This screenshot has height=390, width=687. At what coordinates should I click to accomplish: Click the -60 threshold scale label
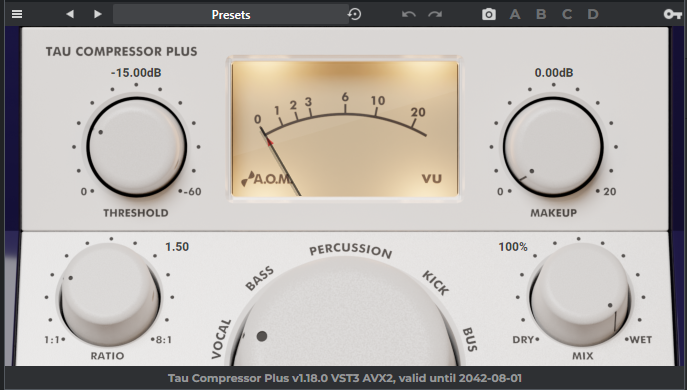click(192, 191)
